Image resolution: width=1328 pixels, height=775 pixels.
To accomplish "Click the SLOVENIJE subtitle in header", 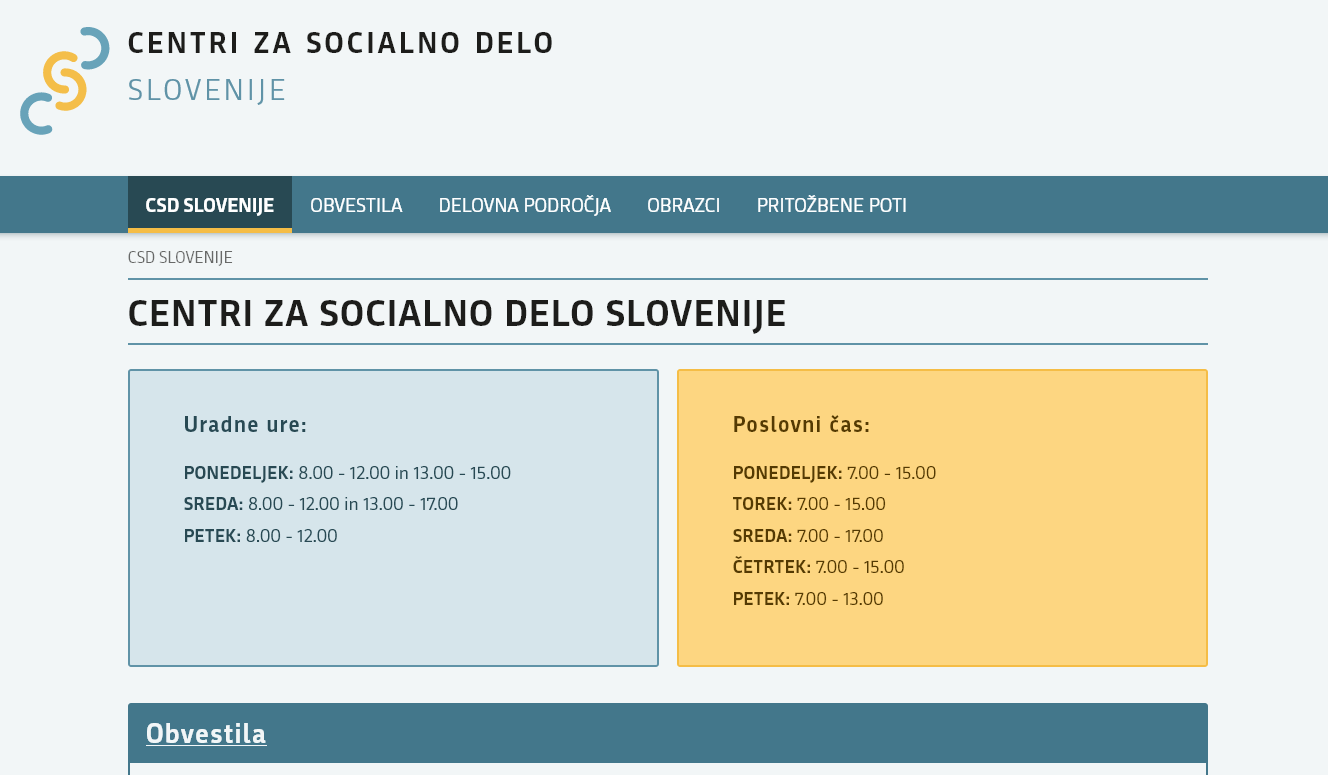I will pyautogui.click(x=207, y=90).
